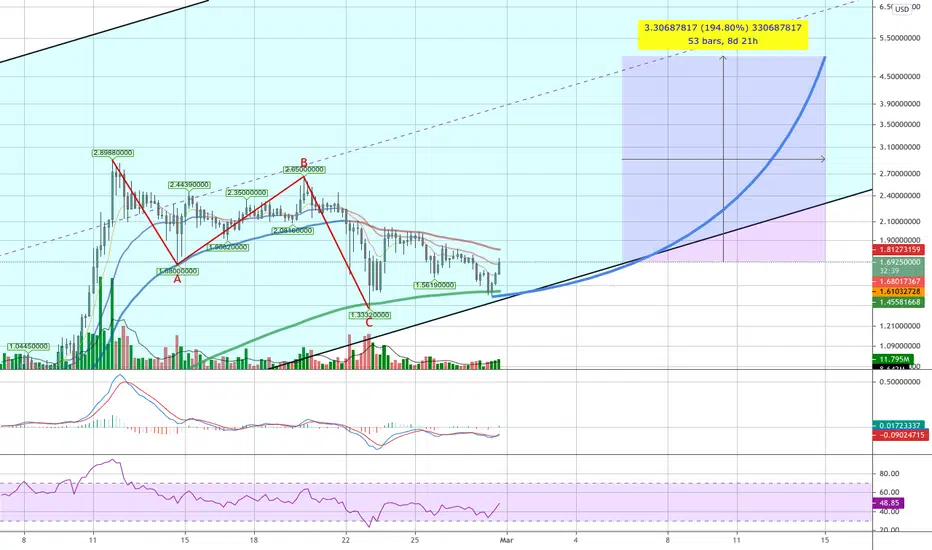Click the red 1.81273159 axis tag
932x550 pixels.
click(898, 250)
